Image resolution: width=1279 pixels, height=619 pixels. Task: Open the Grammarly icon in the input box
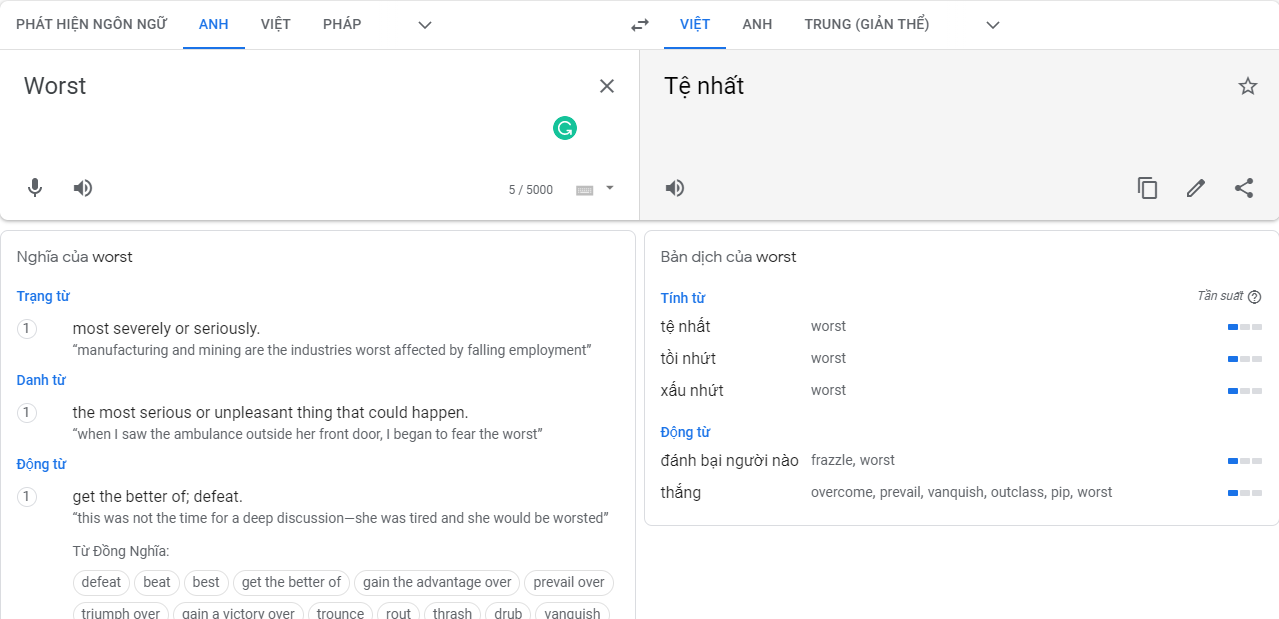click(x=565, y=128)
